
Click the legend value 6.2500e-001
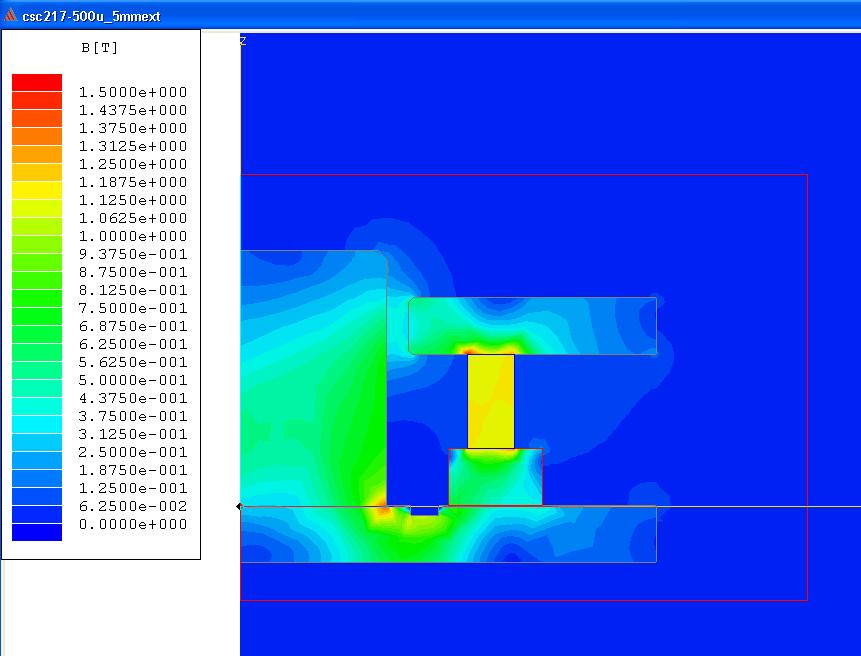point(133,344)
